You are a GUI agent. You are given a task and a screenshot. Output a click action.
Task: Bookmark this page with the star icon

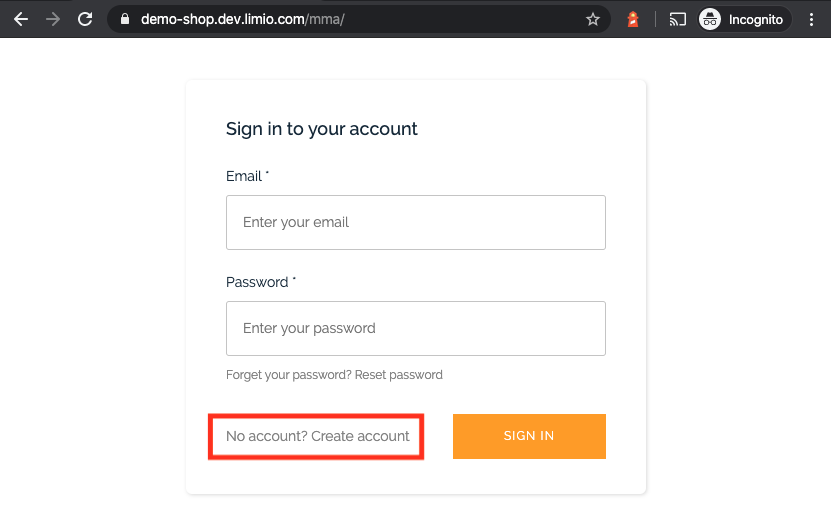coord(593,20)
